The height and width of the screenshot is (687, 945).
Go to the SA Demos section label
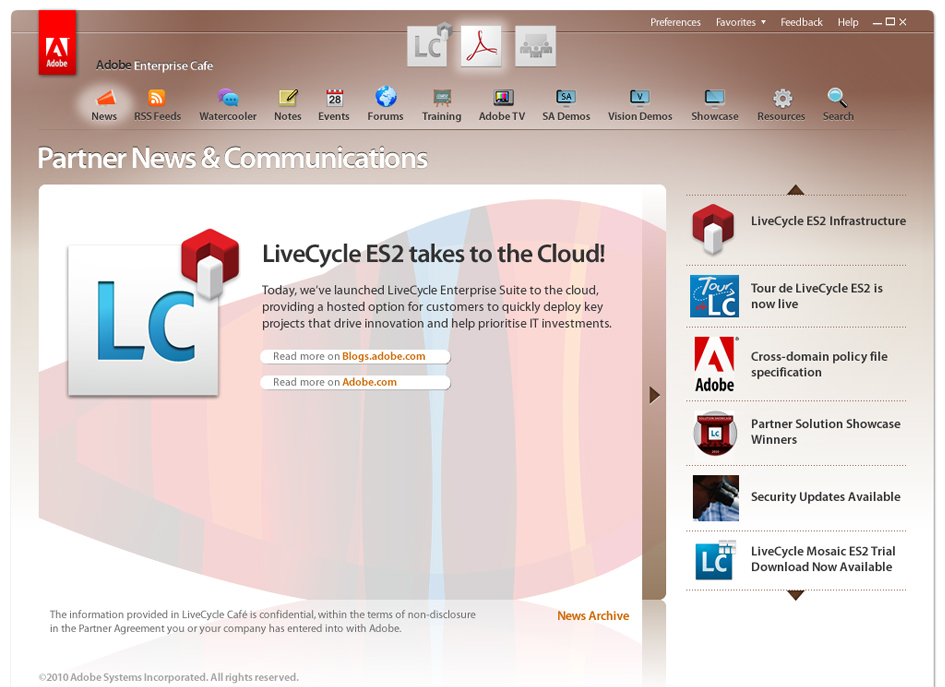566,116
